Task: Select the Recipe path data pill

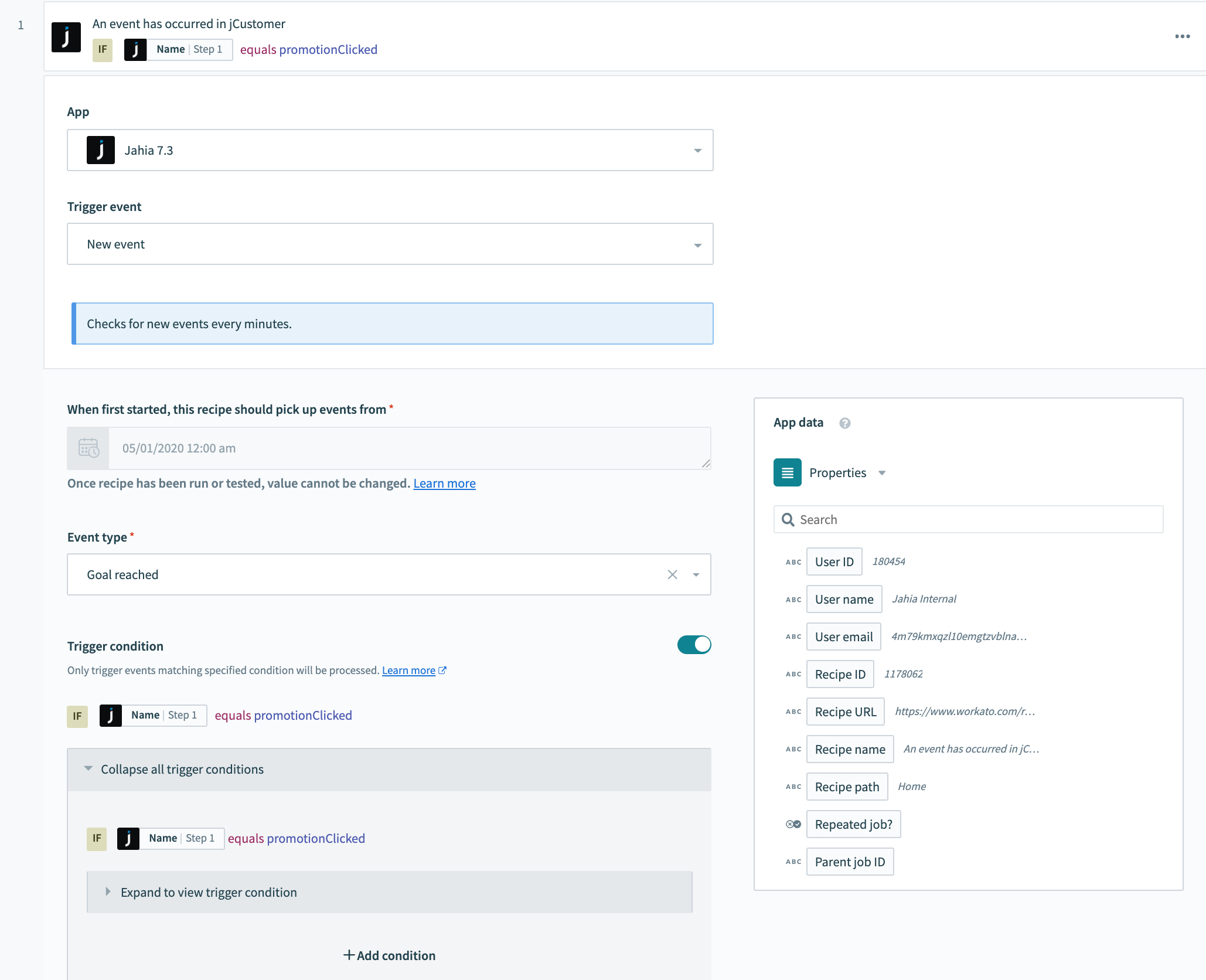Action: [x=847, y=787]
